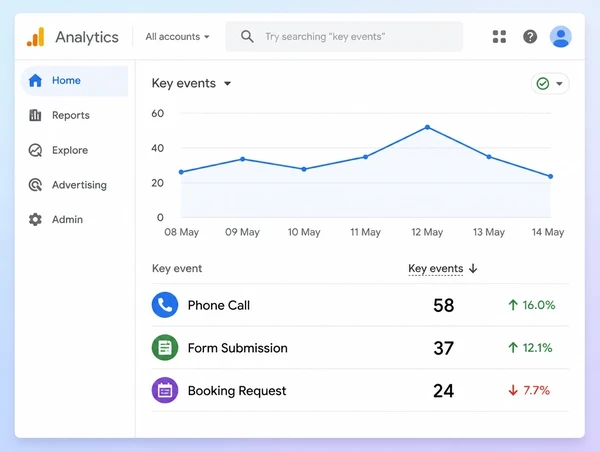Image resolution: width=600 pixels, height=452 pixels.
Task: Click the Key event column header
Action: pyautogui.click(x=177, y=268)
